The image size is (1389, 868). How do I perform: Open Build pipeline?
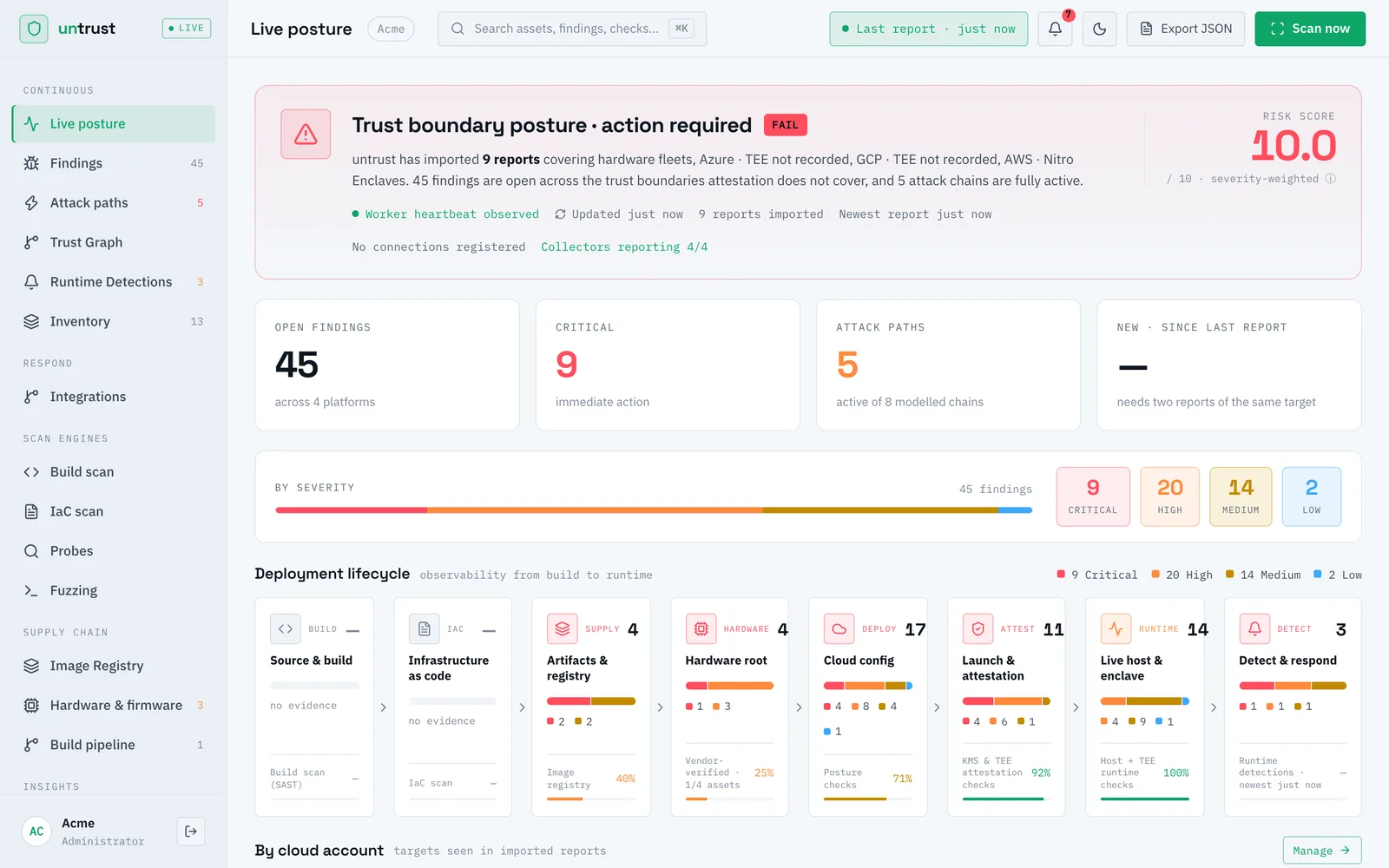(x=114, y=745)
